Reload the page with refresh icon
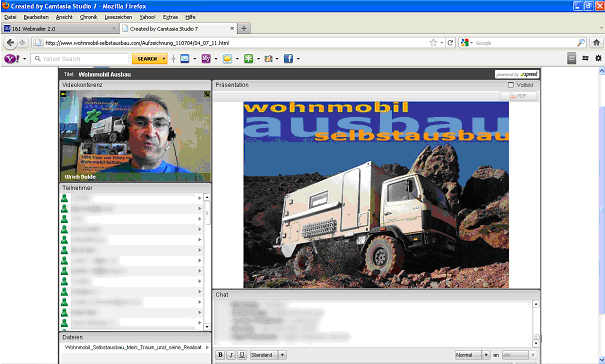 click(x=450, y=42)
